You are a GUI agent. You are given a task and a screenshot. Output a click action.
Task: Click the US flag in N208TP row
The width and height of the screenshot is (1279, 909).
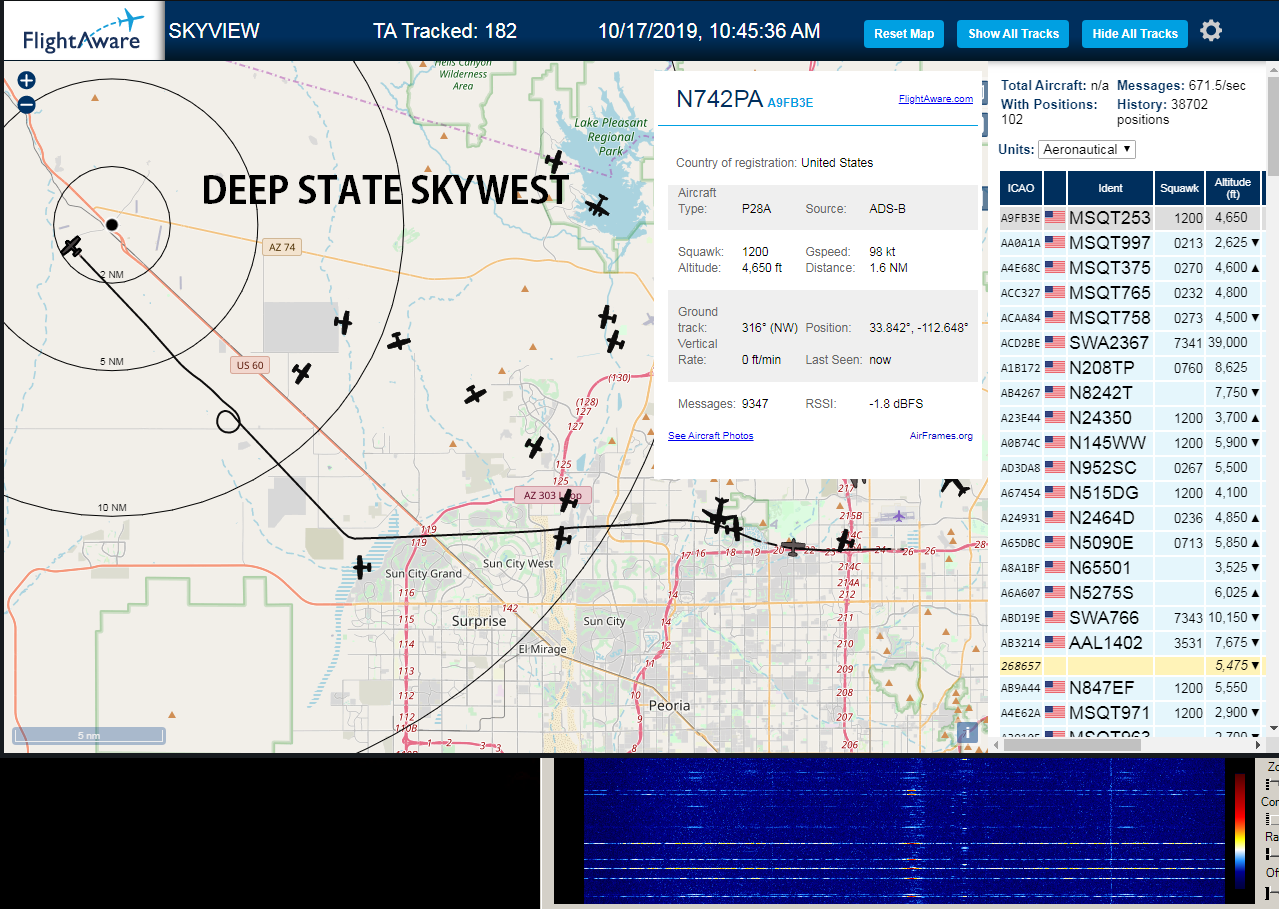click(1055, 368)
